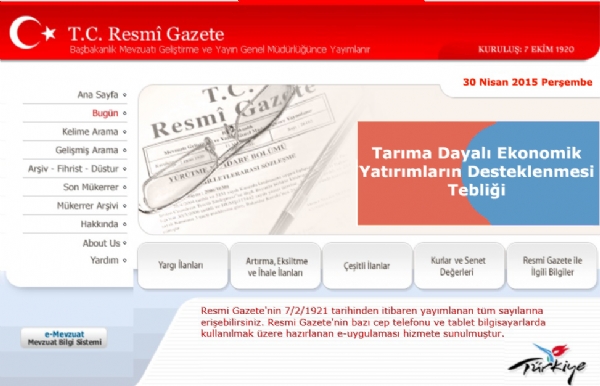Click the Çeşitli İlanlar button
This screenshot has width=600, height=386.
pos(367,265)
